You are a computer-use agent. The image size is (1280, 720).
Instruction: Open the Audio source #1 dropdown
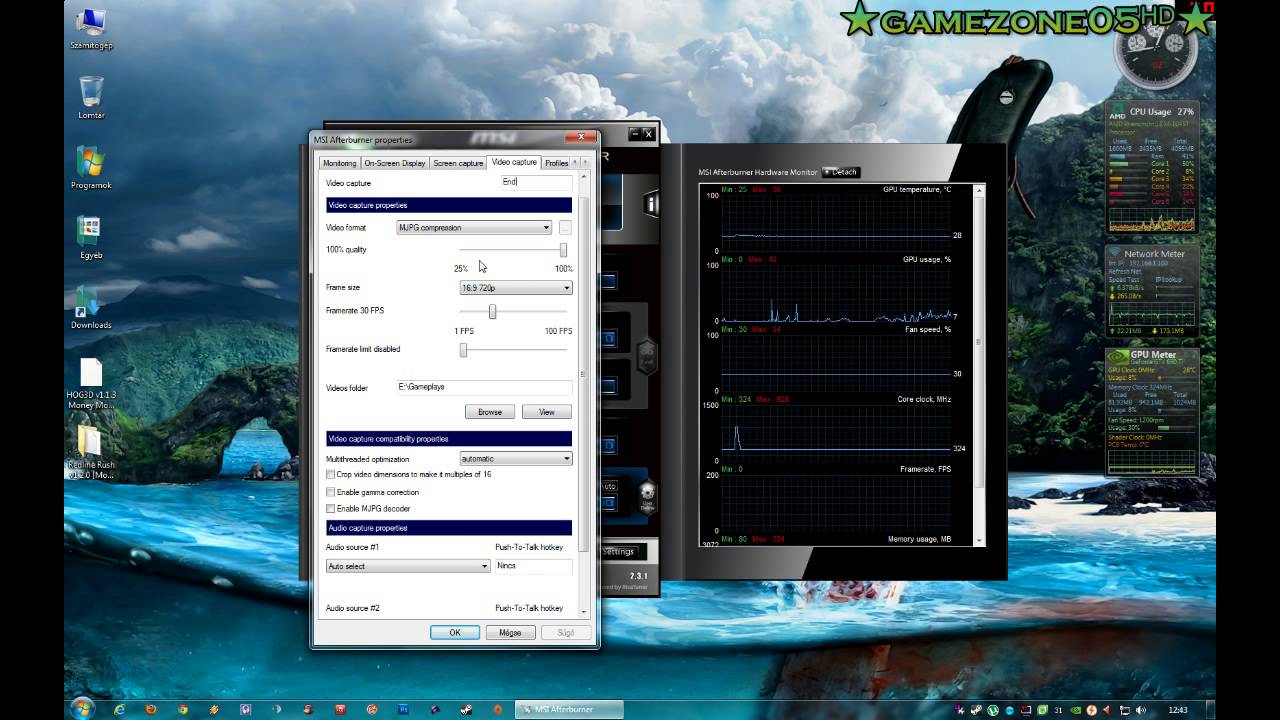click(408, 566)
